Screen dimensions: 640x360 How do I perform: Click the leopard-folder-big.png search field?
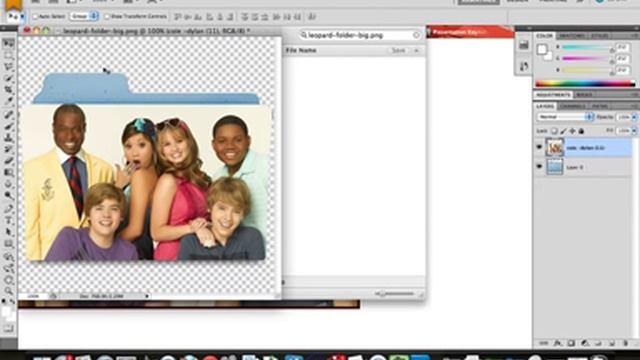(x=360, y=36)
